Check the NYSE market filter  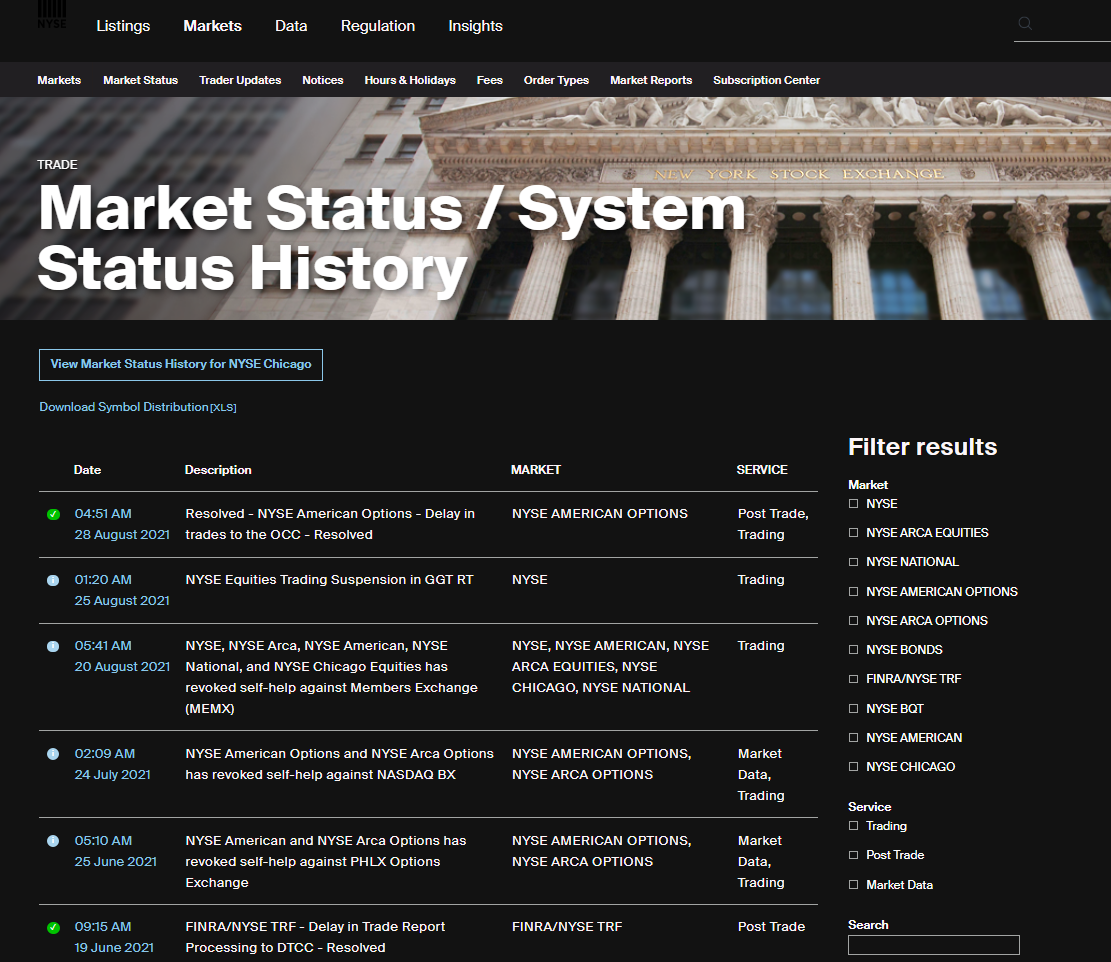[x=853, y=504]
